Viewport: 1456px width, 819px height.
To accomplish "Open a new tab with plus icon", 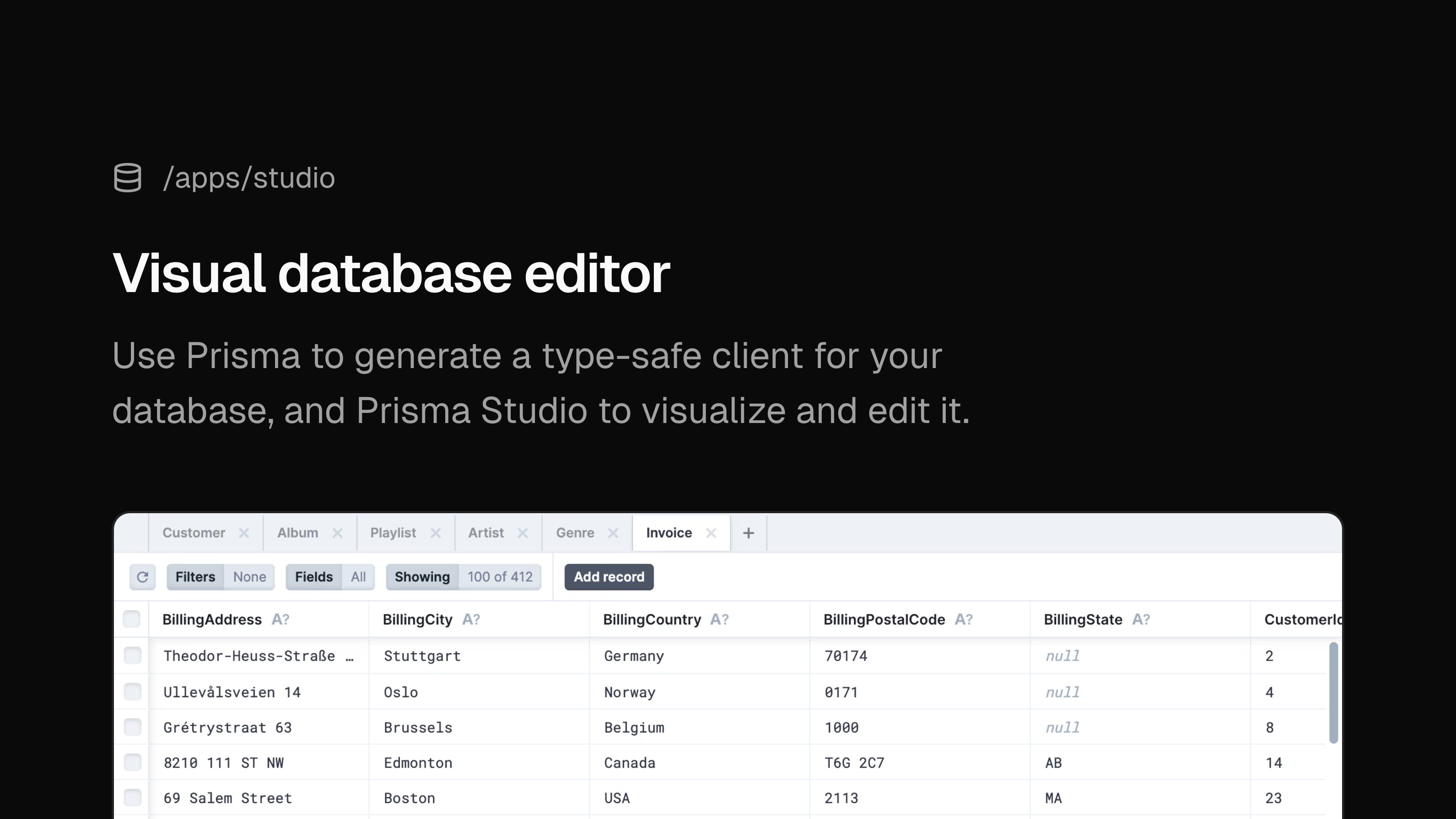I will (748, 533).
